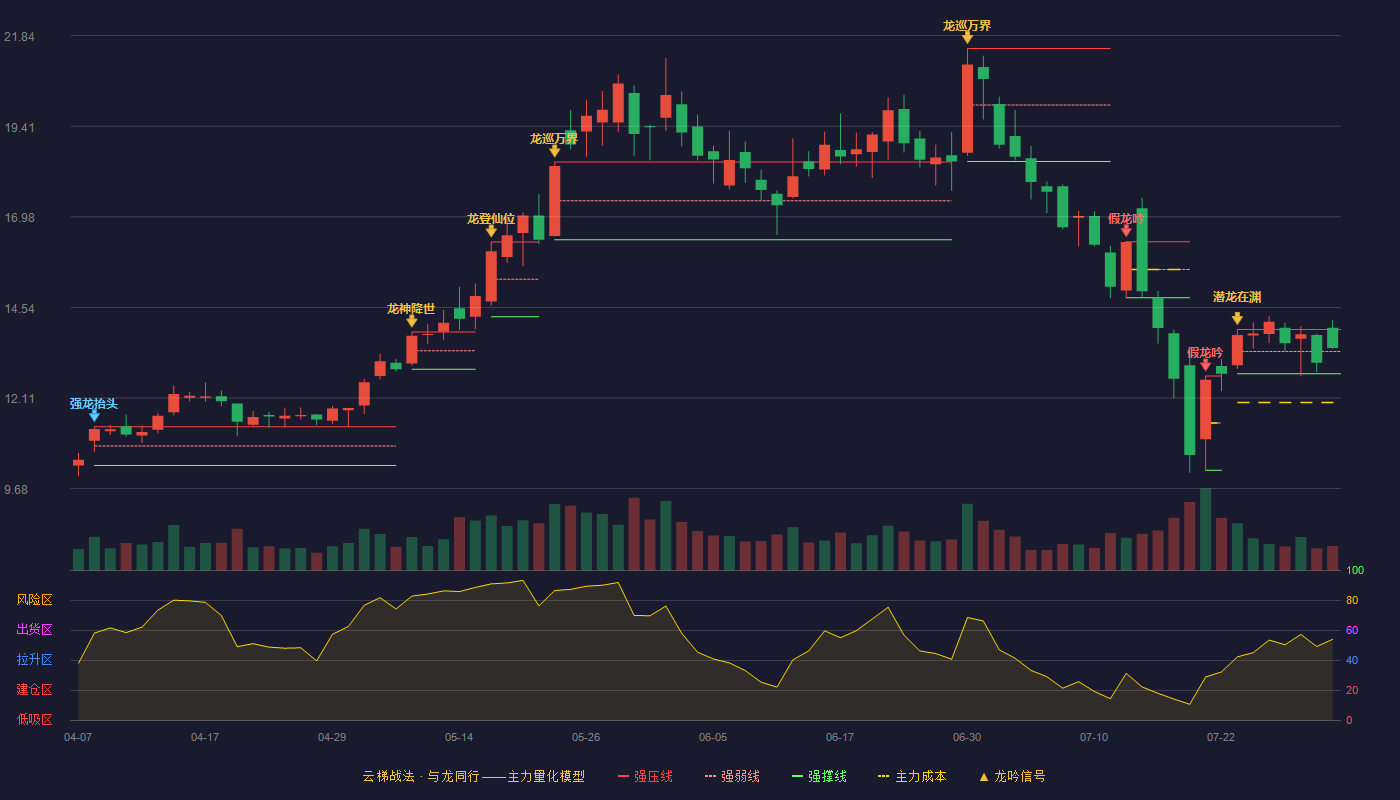
Task: Click the 龙登仙位 signal arrow
Action: click(x=491, y=231)
